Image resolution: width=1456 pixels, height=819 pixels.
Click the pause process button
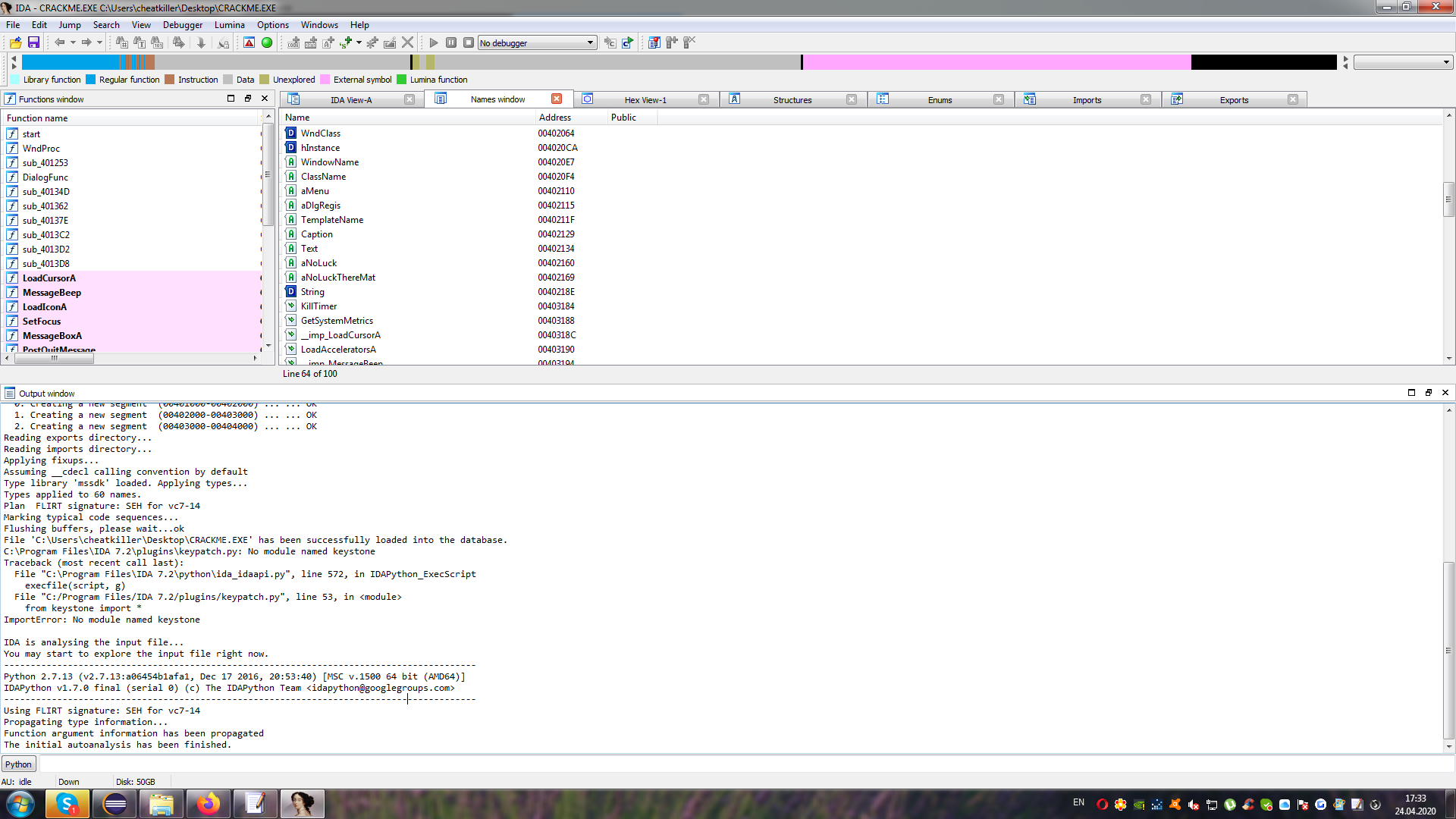pyautogui.click(x=451, y=42)
